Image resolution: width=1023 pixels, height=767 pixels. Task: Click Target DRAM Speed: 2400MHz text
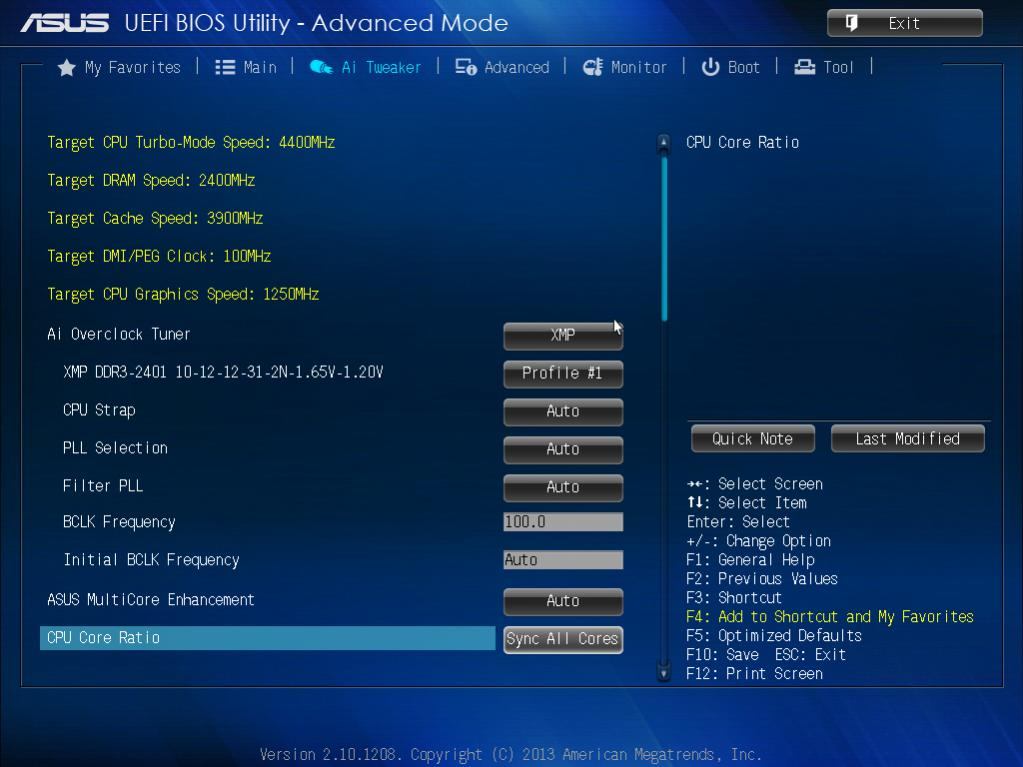click(x=151, y=180)
